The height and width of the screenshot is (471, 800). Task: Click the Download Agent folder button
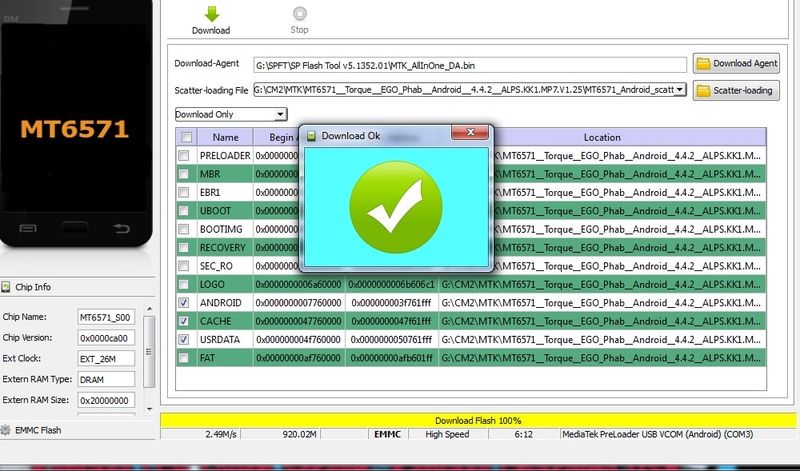[x=736, y=63]
